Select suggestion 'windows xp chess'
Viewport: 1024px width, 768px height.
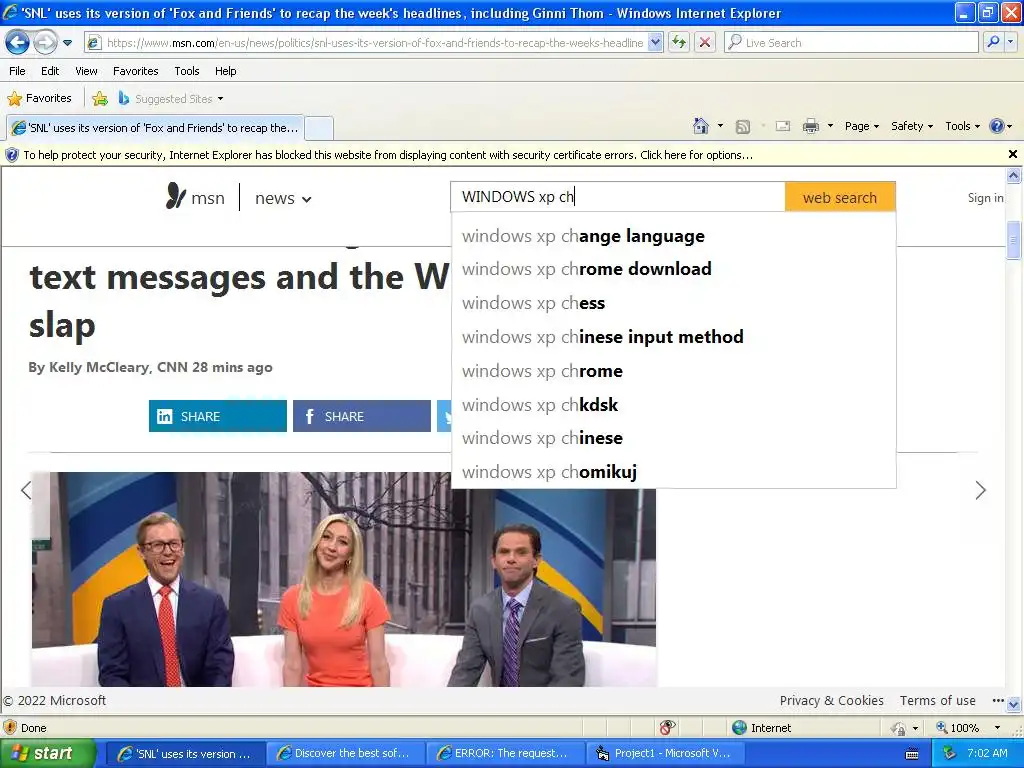tap(673, 303)
